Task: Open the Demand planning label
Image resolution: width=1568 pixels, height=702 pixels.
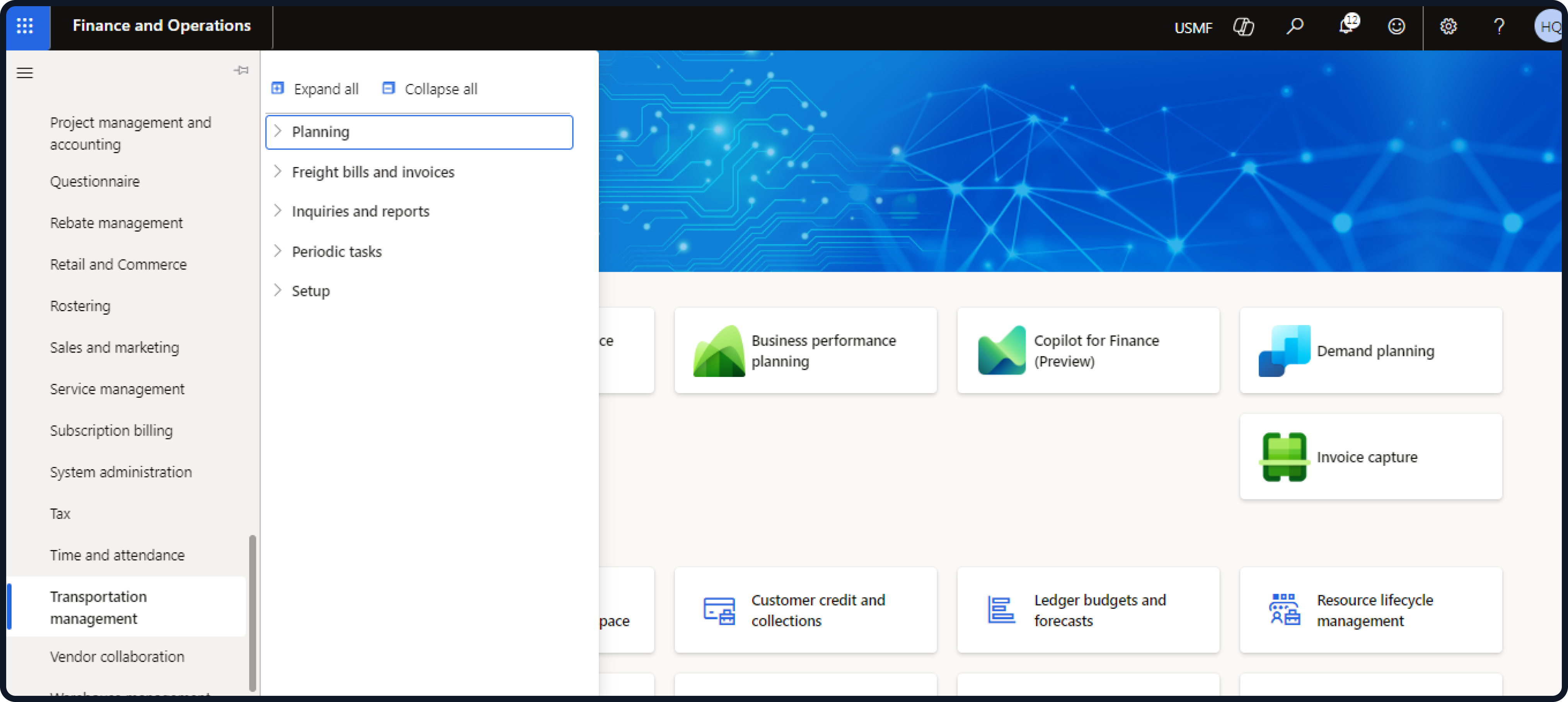Action: click(1375, 351)
